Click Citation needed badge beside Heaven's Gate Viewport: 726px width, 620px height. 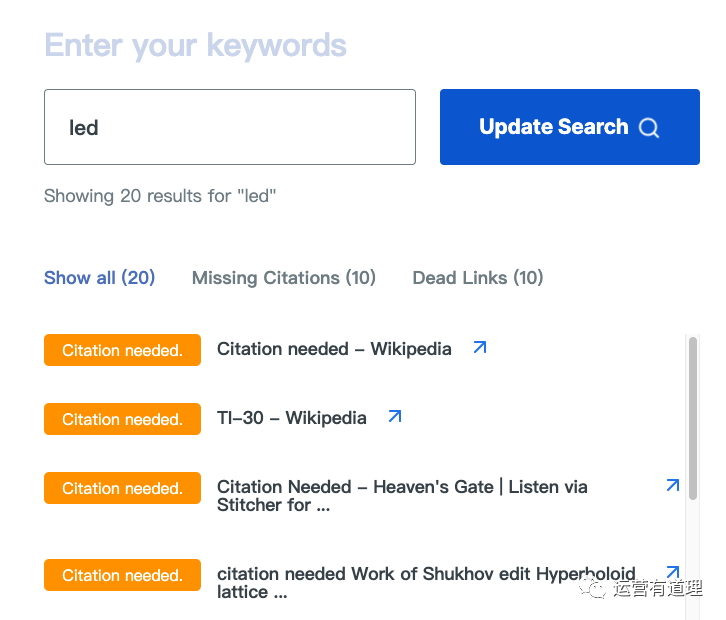click(x=123, y=488)
